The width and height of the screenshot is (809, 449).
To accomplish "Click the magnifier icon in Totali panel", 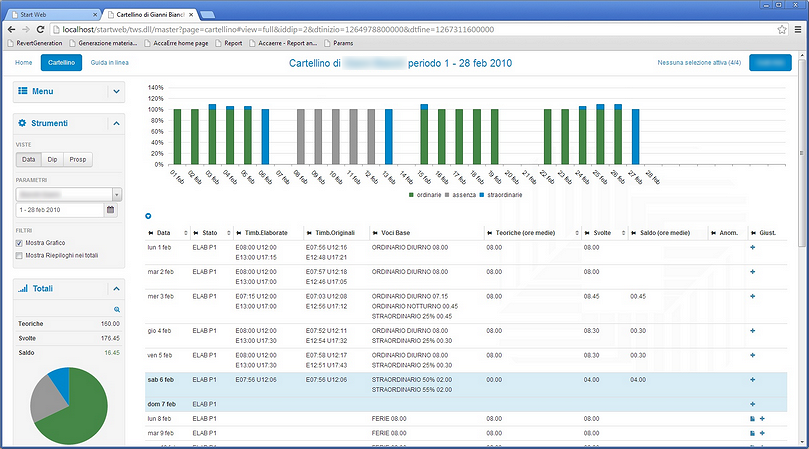I will [117, 310].
